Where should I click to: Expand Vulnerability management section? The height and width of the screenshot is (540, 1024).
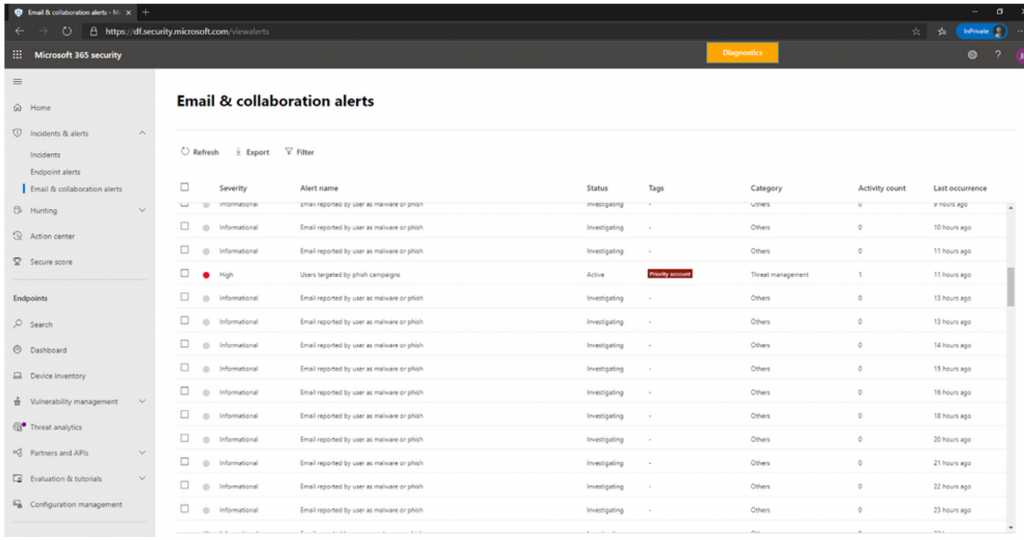tap(142, 402)
